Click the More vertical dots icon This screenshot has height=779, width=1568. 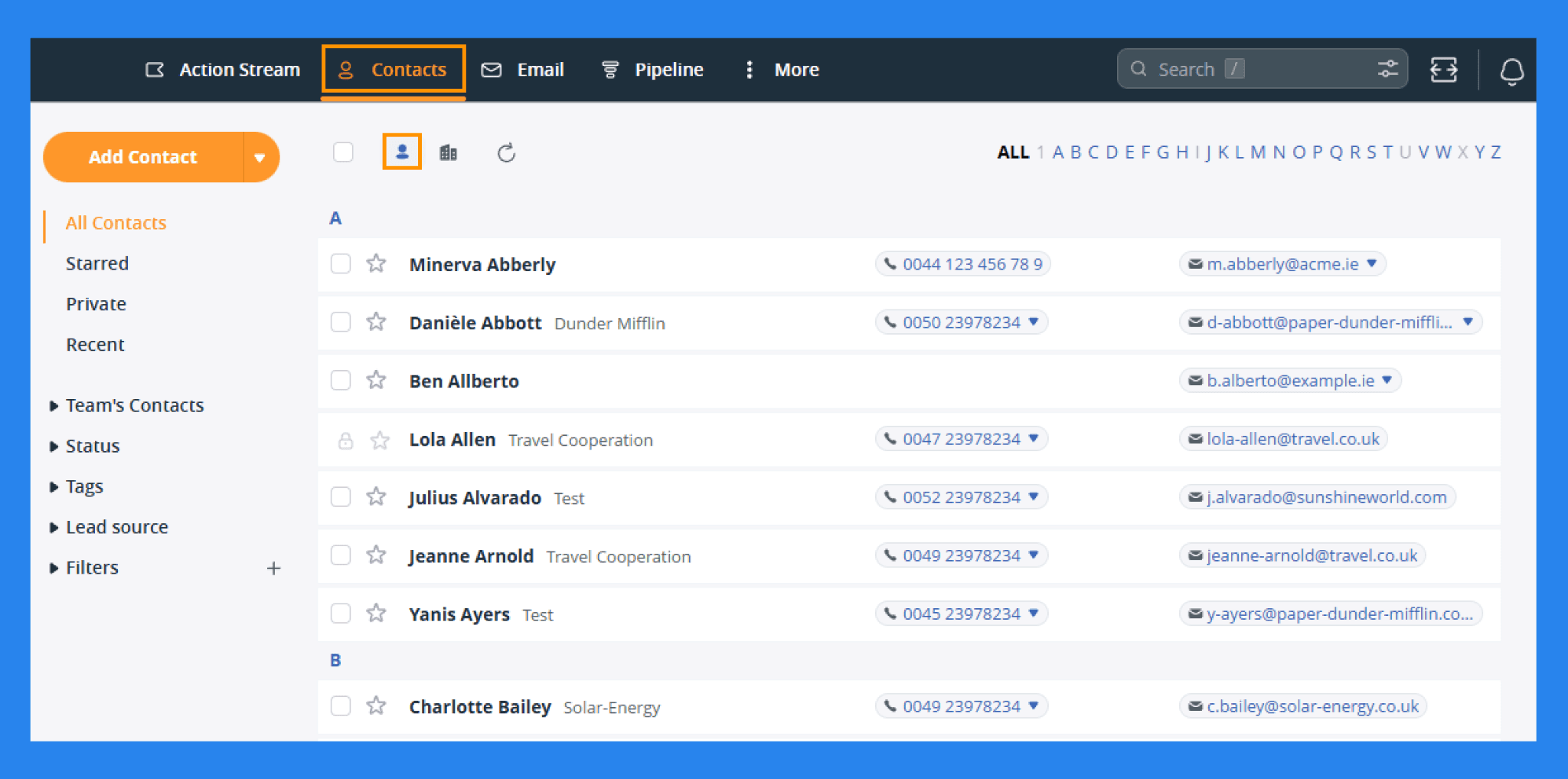(749, 70)
